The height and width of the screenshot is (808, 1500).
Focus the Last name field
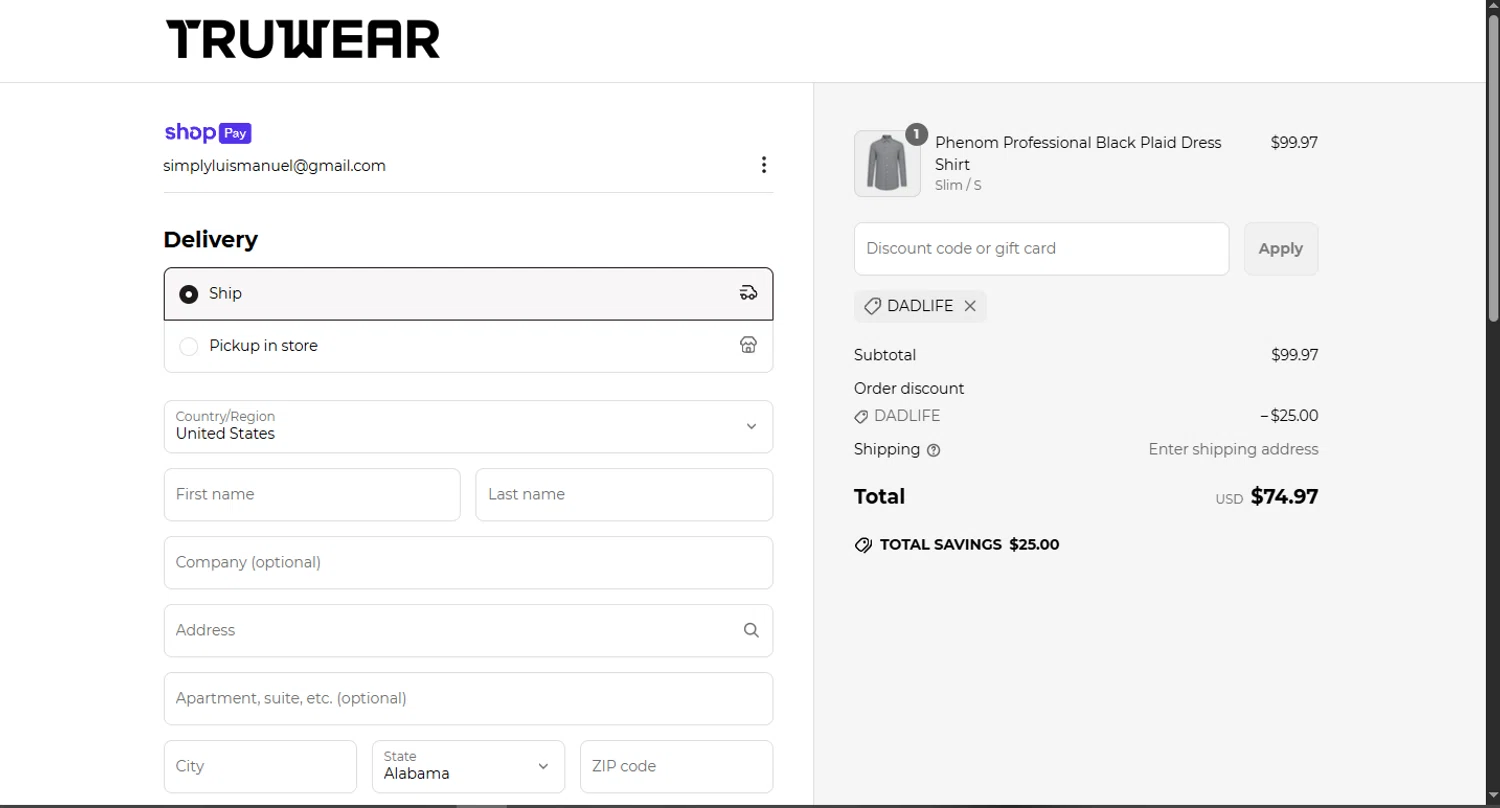tap(624, 494)
